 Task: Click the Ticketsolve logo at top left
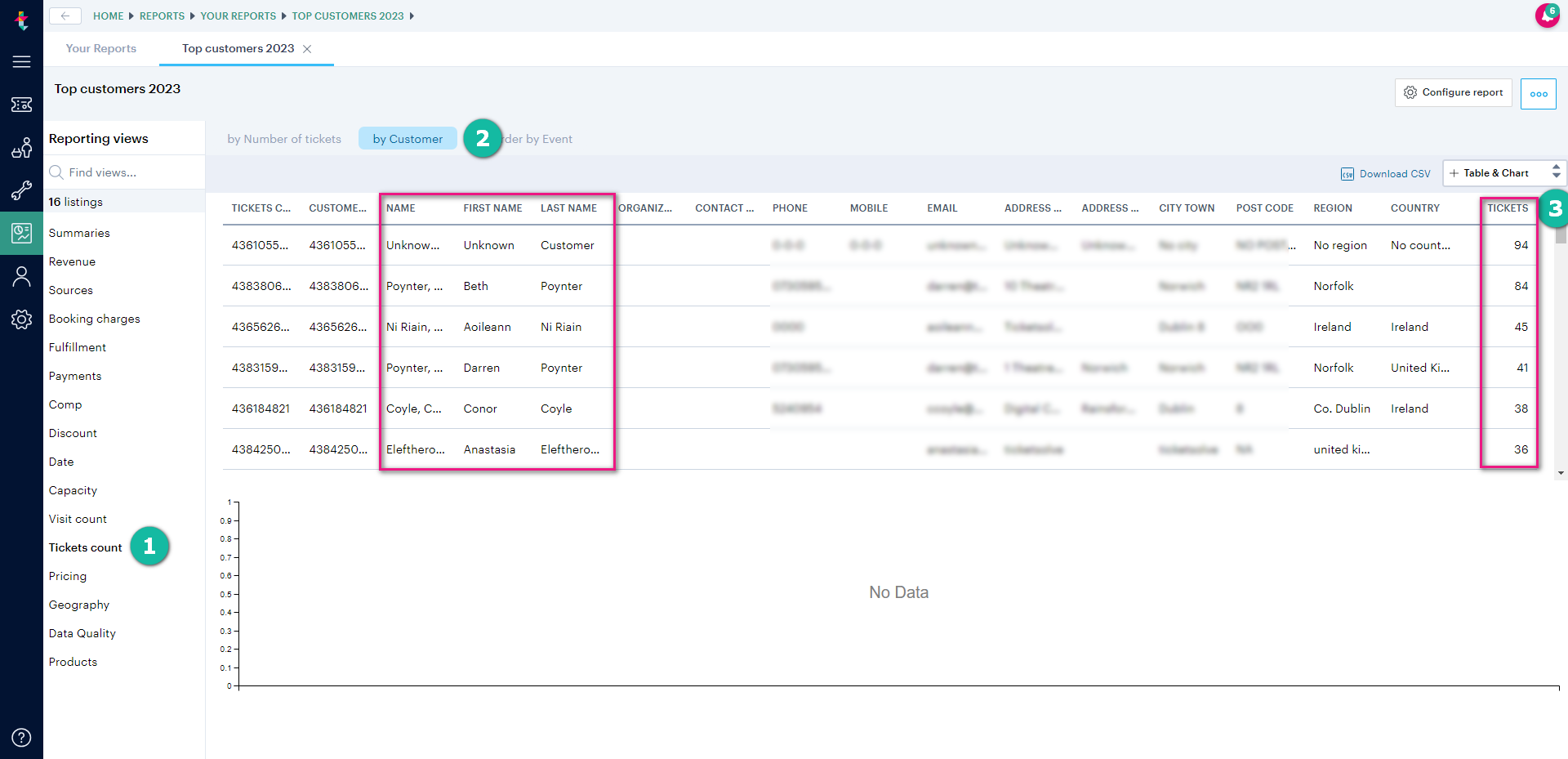[22, 20]
